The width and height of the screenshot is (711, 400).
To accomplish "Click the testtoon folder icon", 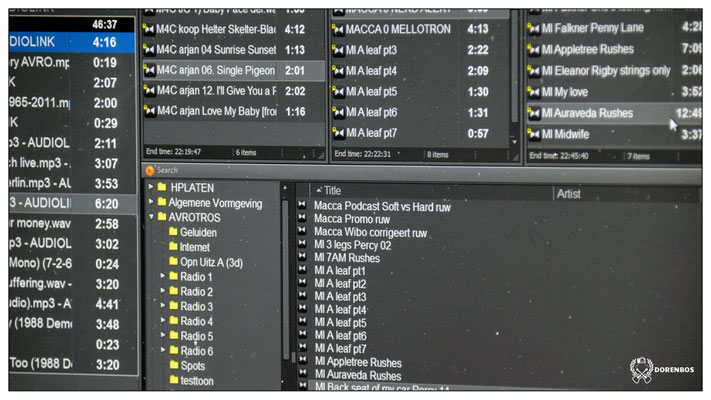I will tap(174, 379).
